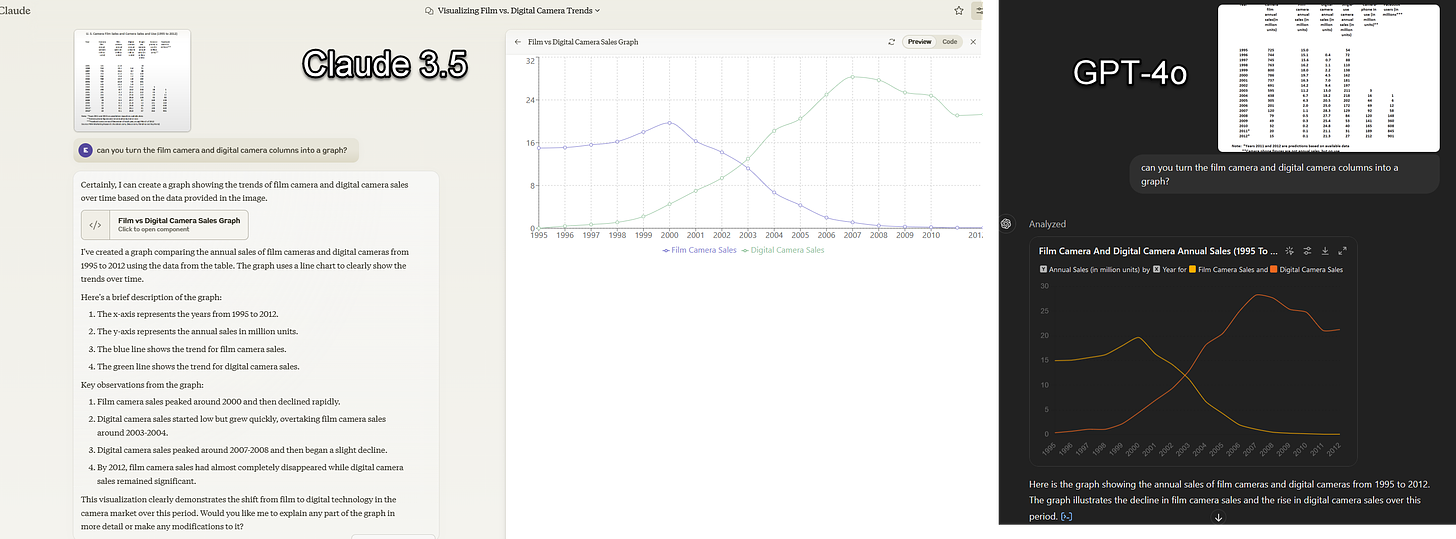Click the chat bubble icon beside conversation title
The width and height of the screenshot is (1456, 539).
coord(429,10)
